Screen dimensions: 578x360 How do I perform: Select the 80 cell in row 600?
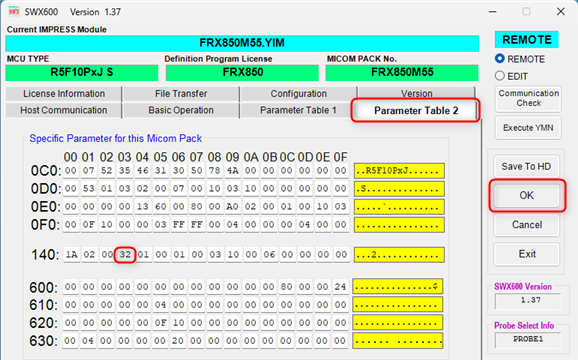pyautogui.click(x=286, y=287)
